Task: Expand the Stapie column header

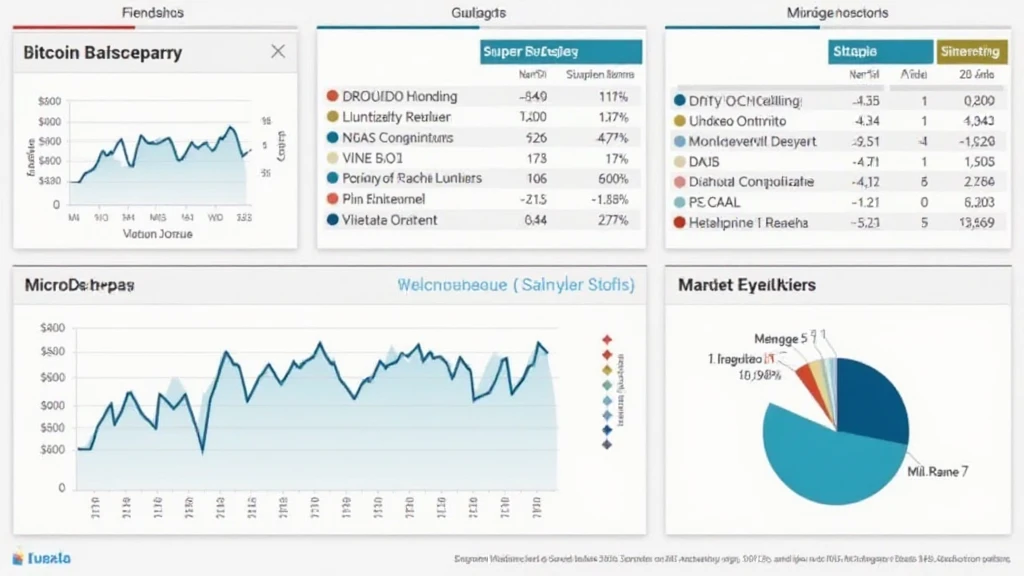Action: pyautogui.click(x=880, y=51)
